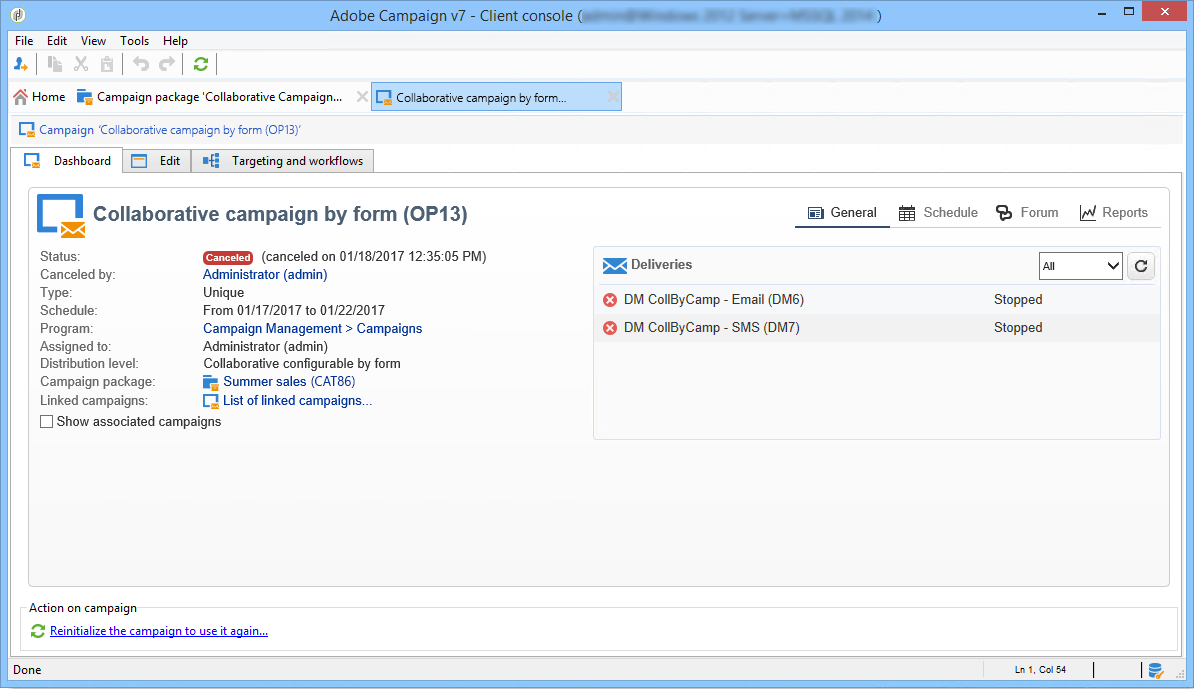
Task: Open the File menu
Action: 24,41
